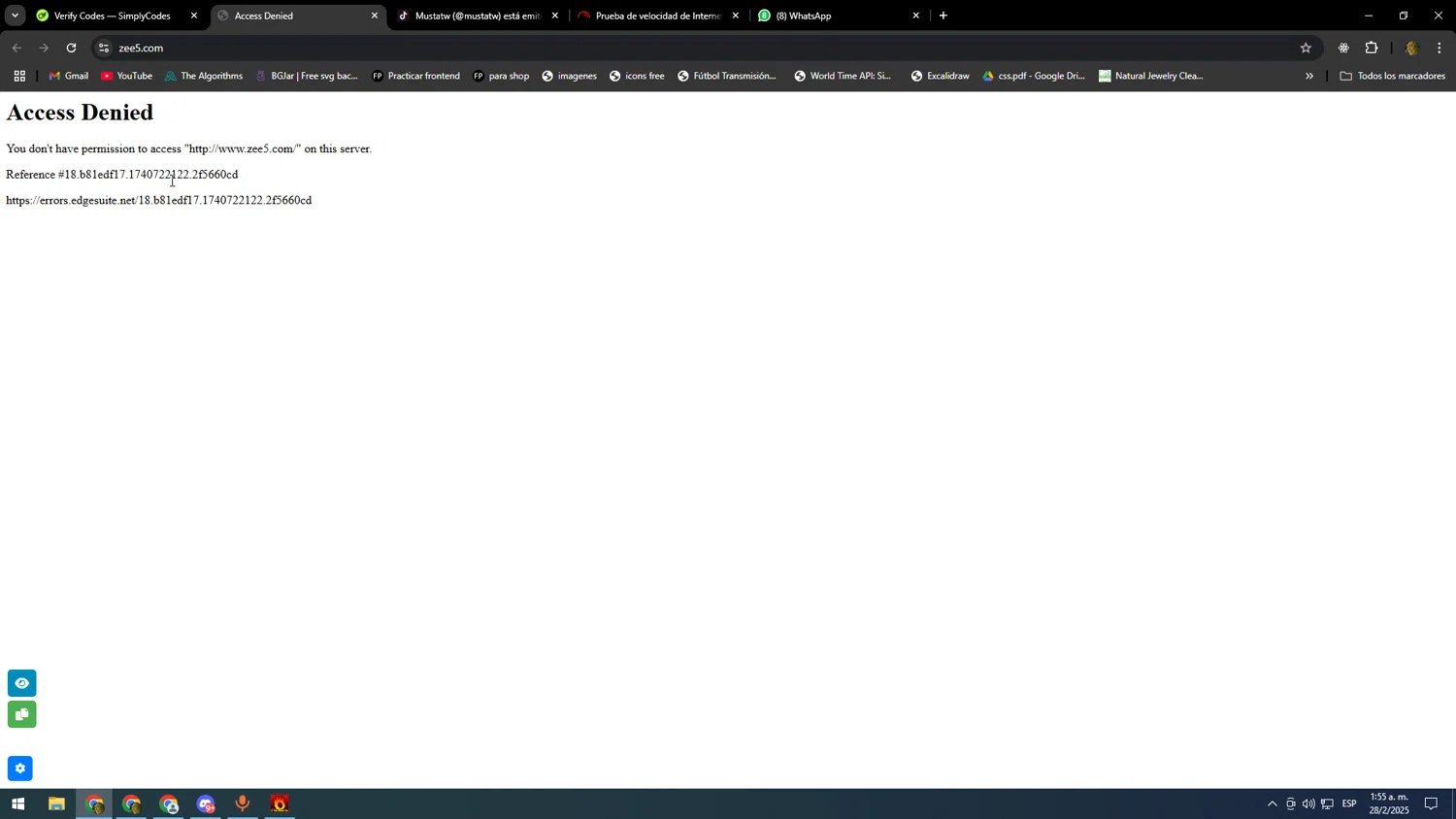This screenshot has height=819, width=1456.
Task: Open css.pdf Google Drive bookmark
Action: click(1033, 76)
